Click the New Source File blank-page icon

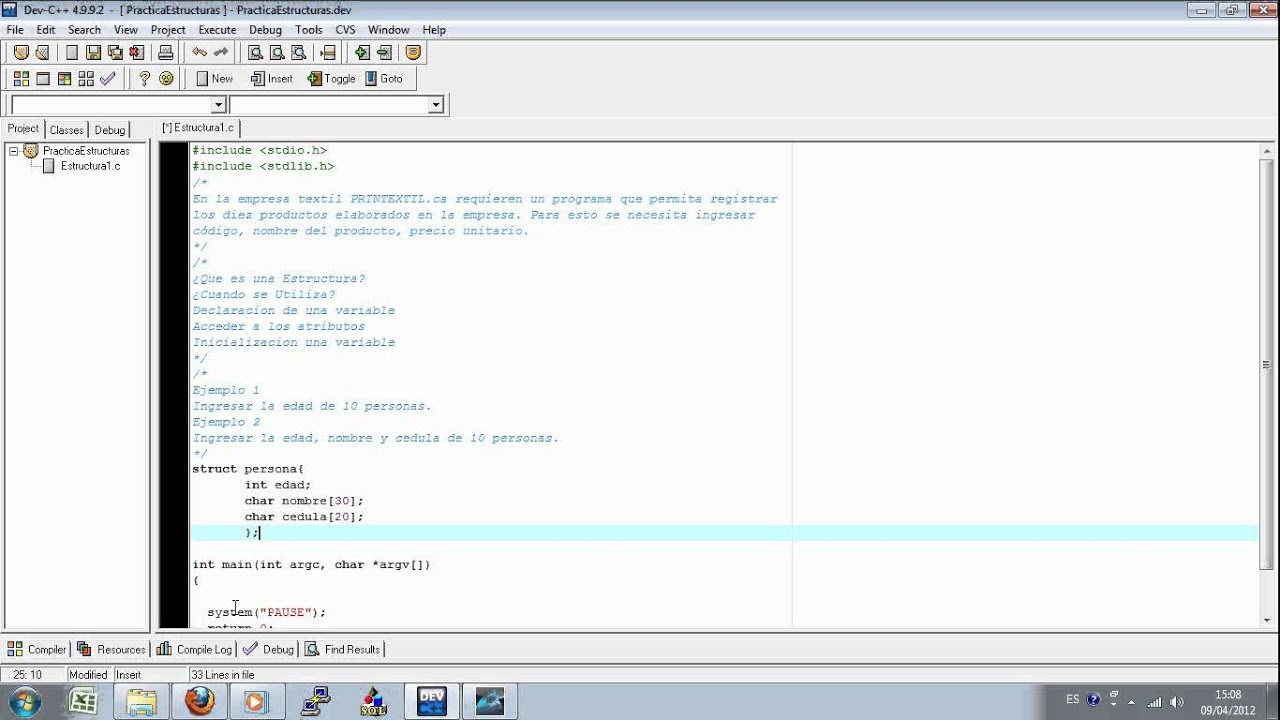tap(72, 53)
